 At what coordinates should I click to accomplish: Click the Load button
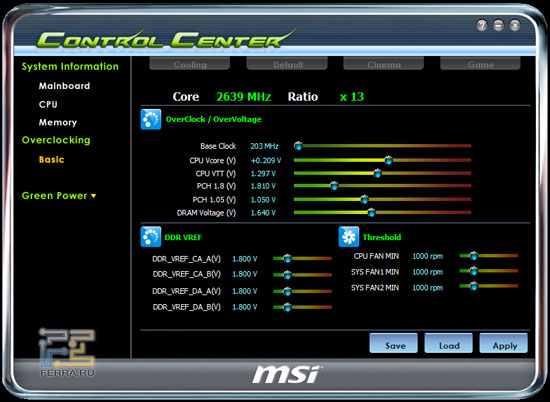pyautogui.click(x=449, y=343)
